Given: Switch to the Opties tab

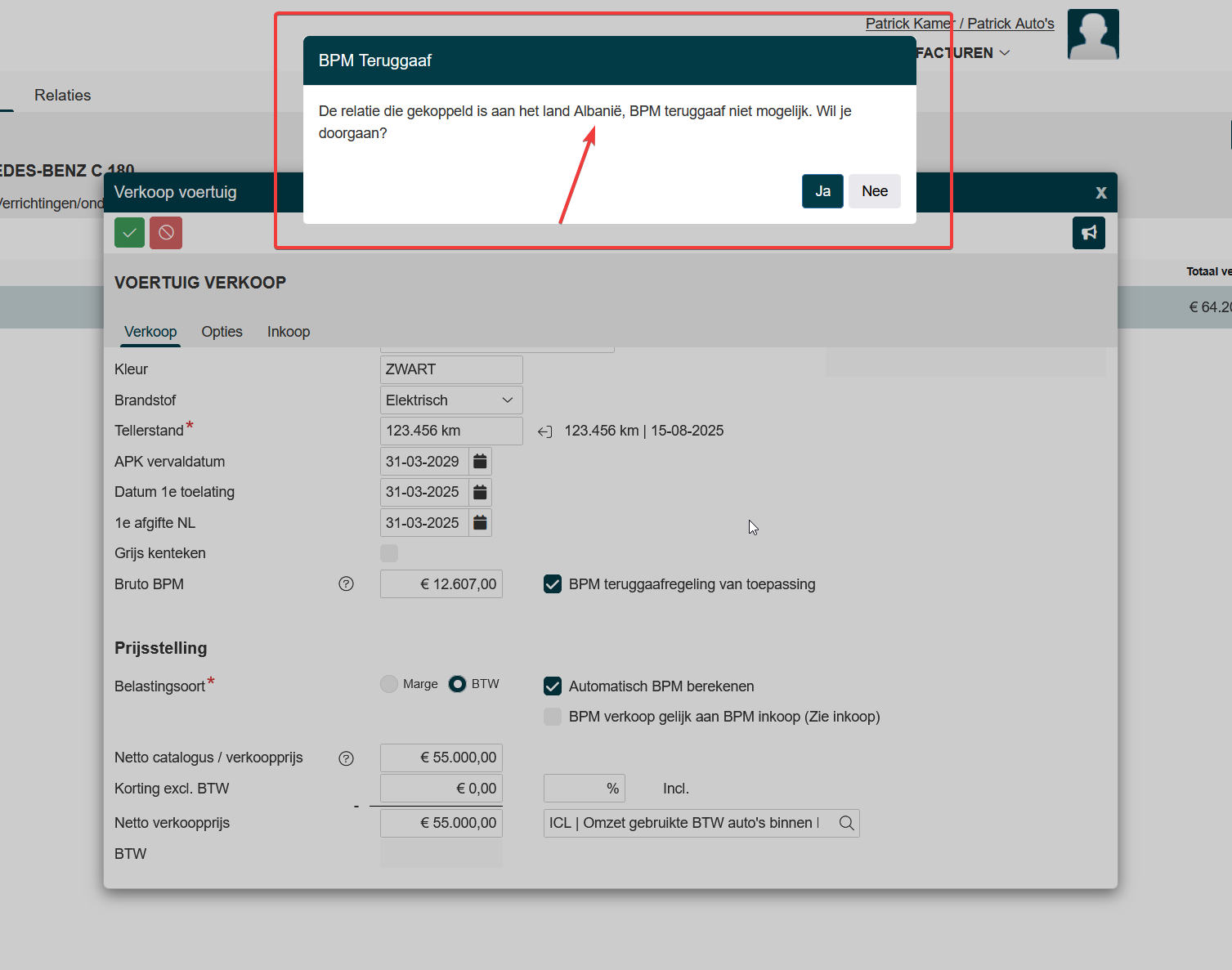Looking at the screenshot, I should coord(222,332).
